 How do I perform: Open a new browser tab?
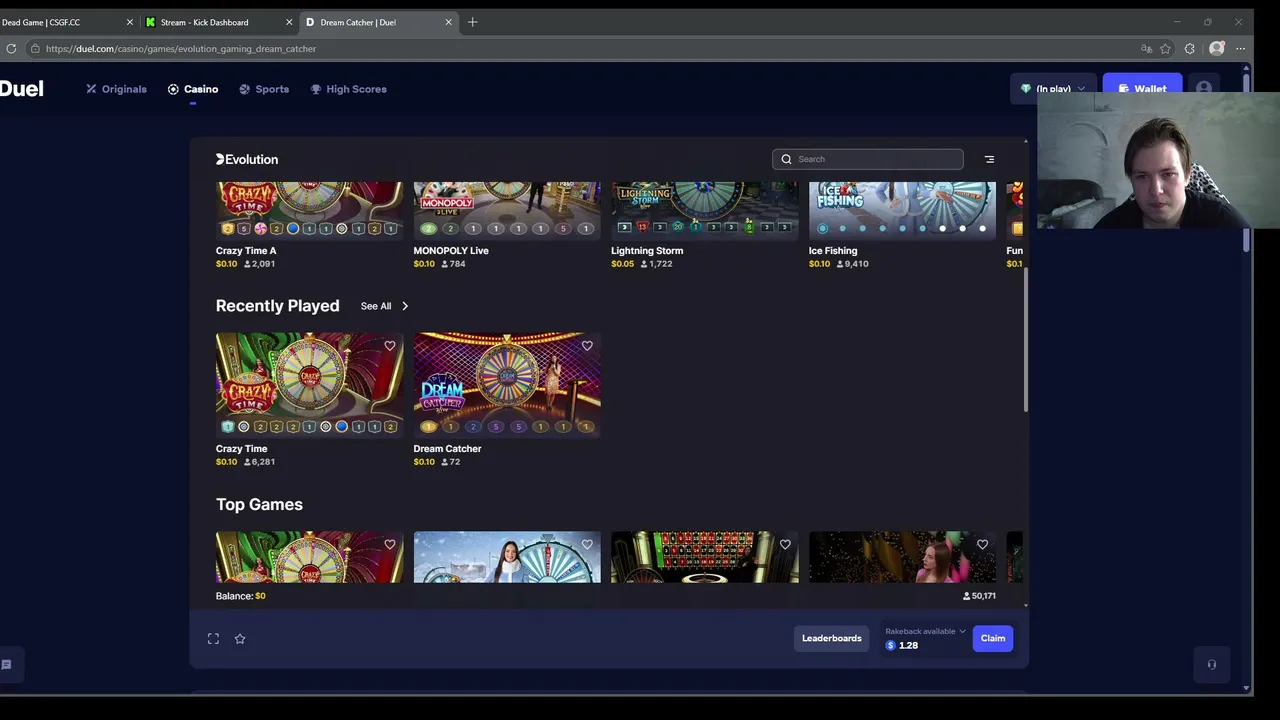click(472, 22)
